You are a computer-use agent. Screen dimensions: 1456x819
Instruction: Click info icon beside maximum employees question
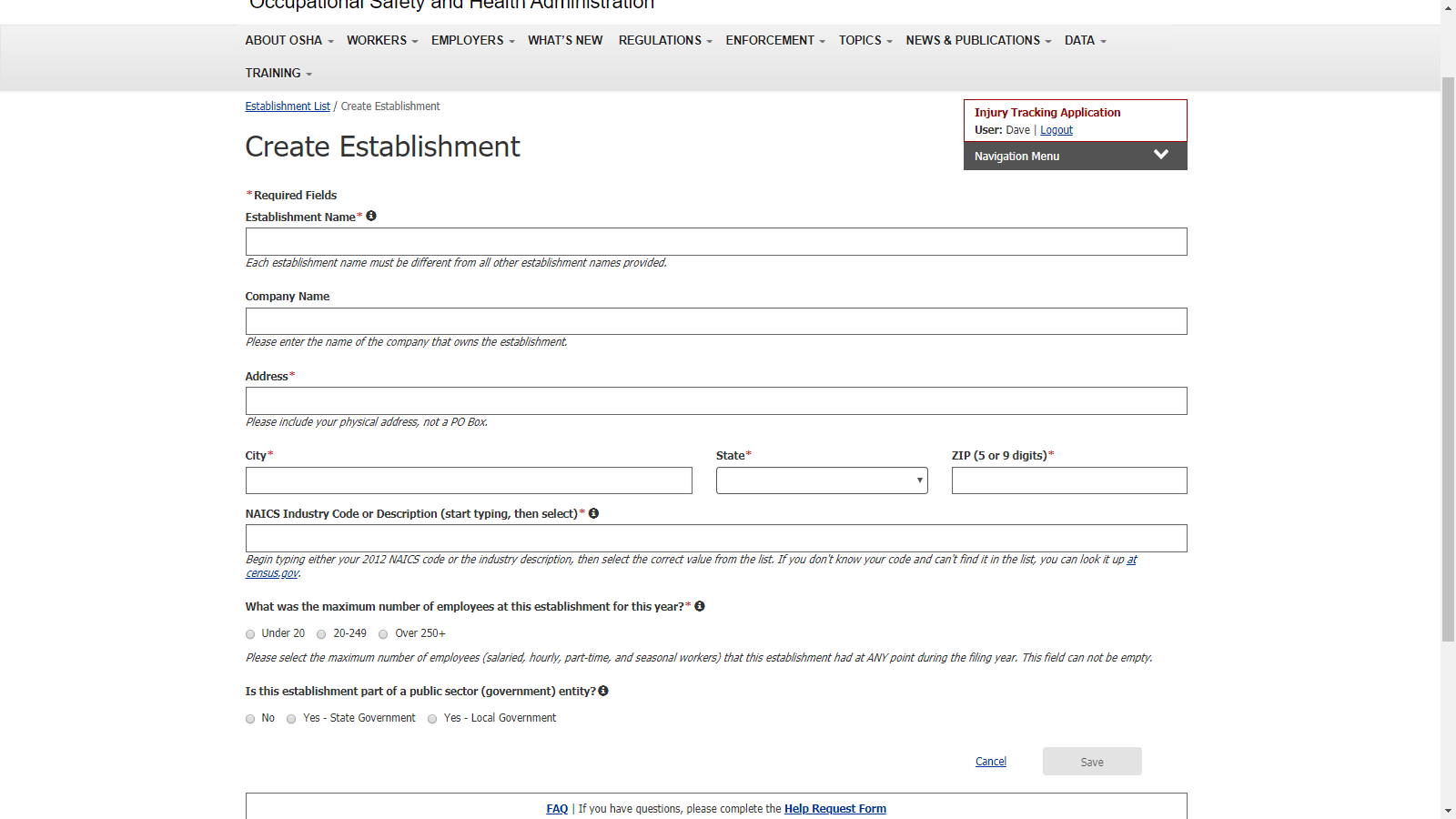[x=700, y=606]
